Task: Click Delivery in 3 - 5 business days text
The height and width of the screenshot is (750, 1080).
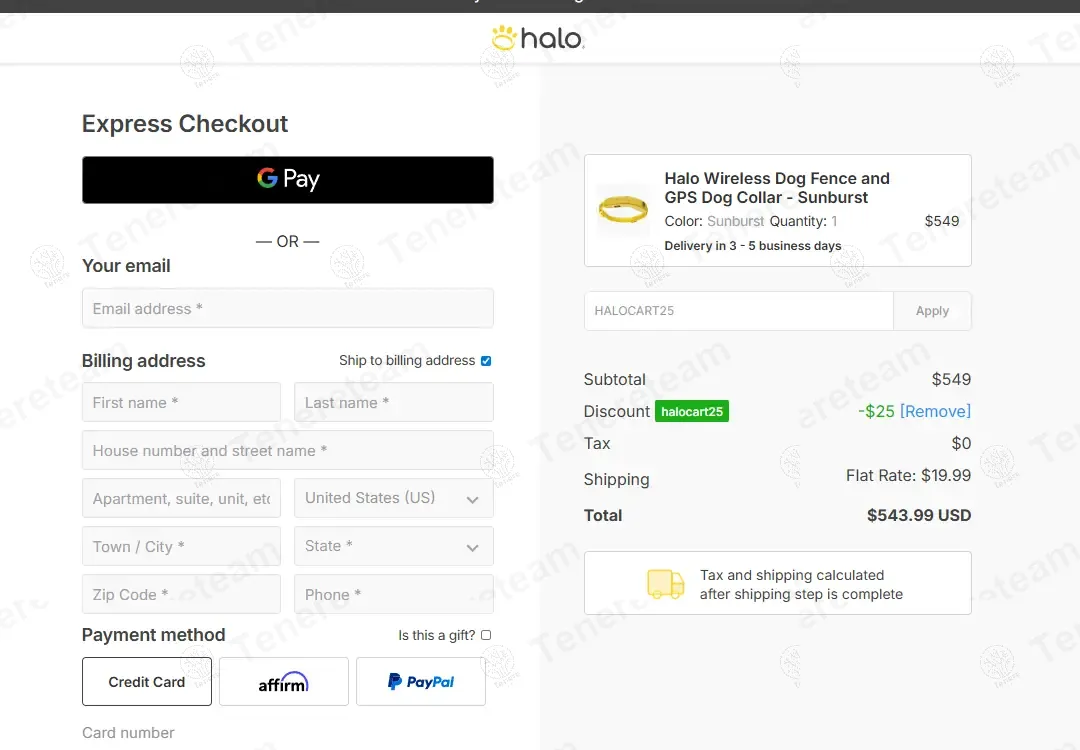Action: [x=753, y=246]
